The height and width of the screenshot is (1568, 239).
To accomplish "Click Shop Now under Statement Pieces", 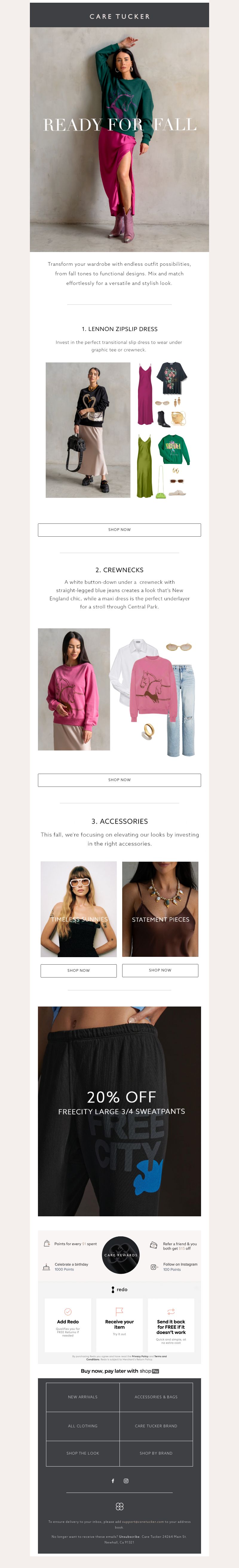I will 160,970.
